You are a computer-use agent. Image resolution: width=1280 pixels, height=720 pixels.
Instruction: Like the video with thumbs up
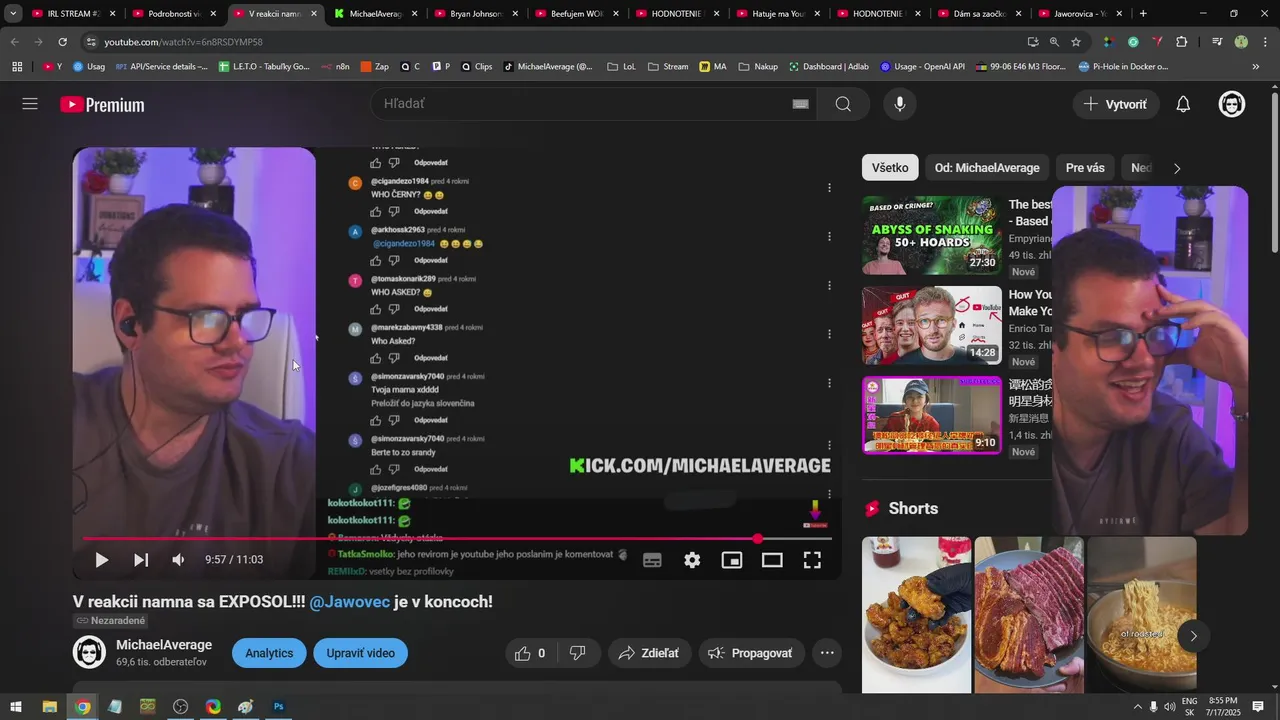tap(530, 653)
